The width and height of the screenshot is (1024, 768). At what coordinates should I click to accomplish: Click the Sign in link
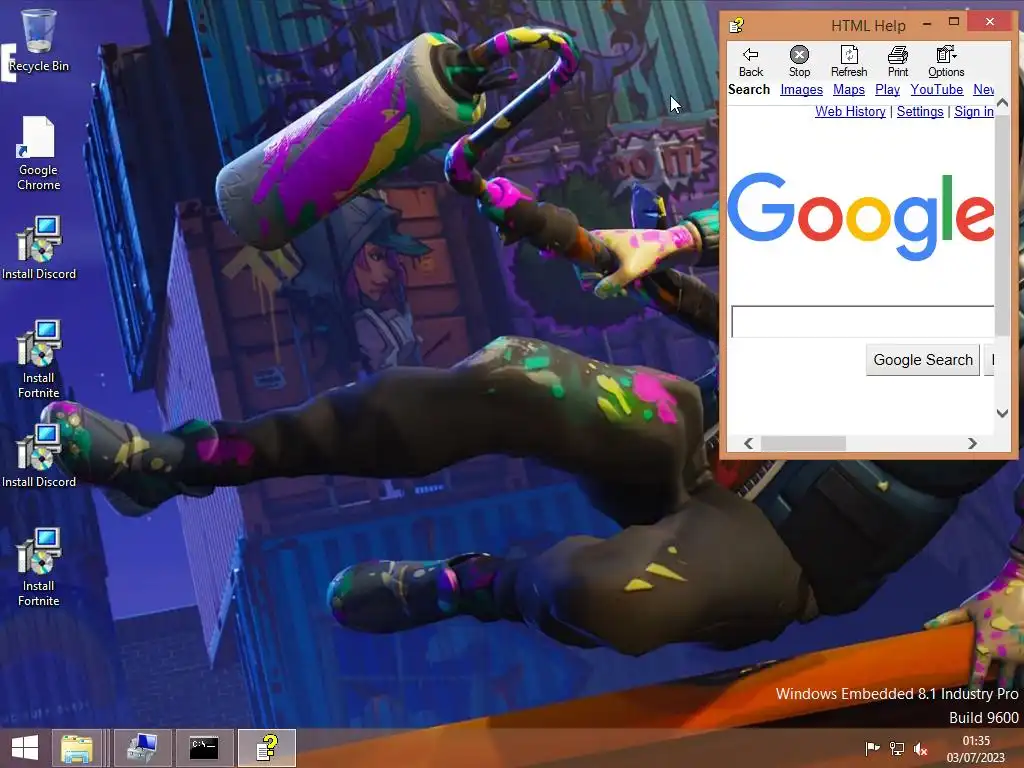click(x=974, y=112)
